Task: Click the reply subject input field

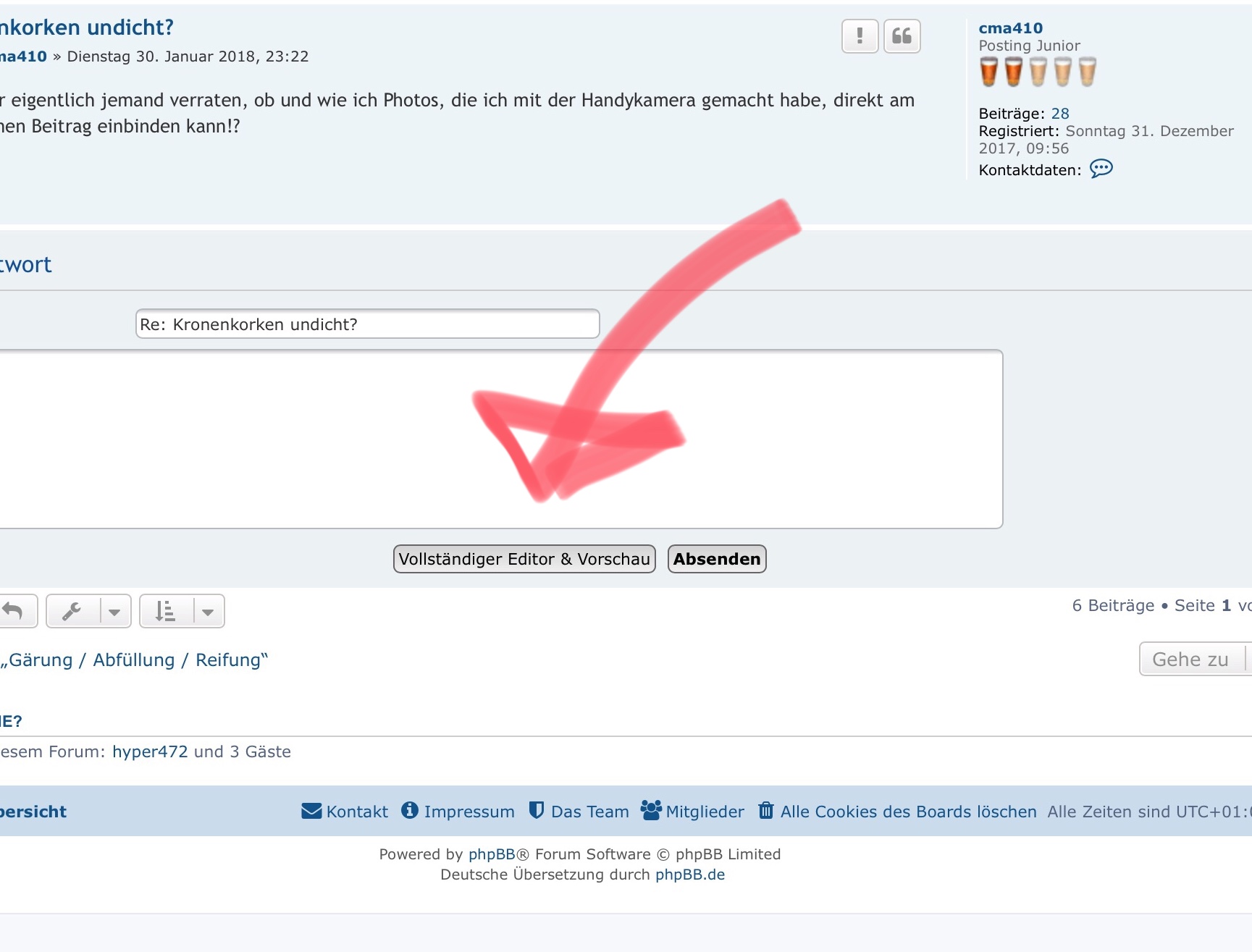Action: pos(367,324)
